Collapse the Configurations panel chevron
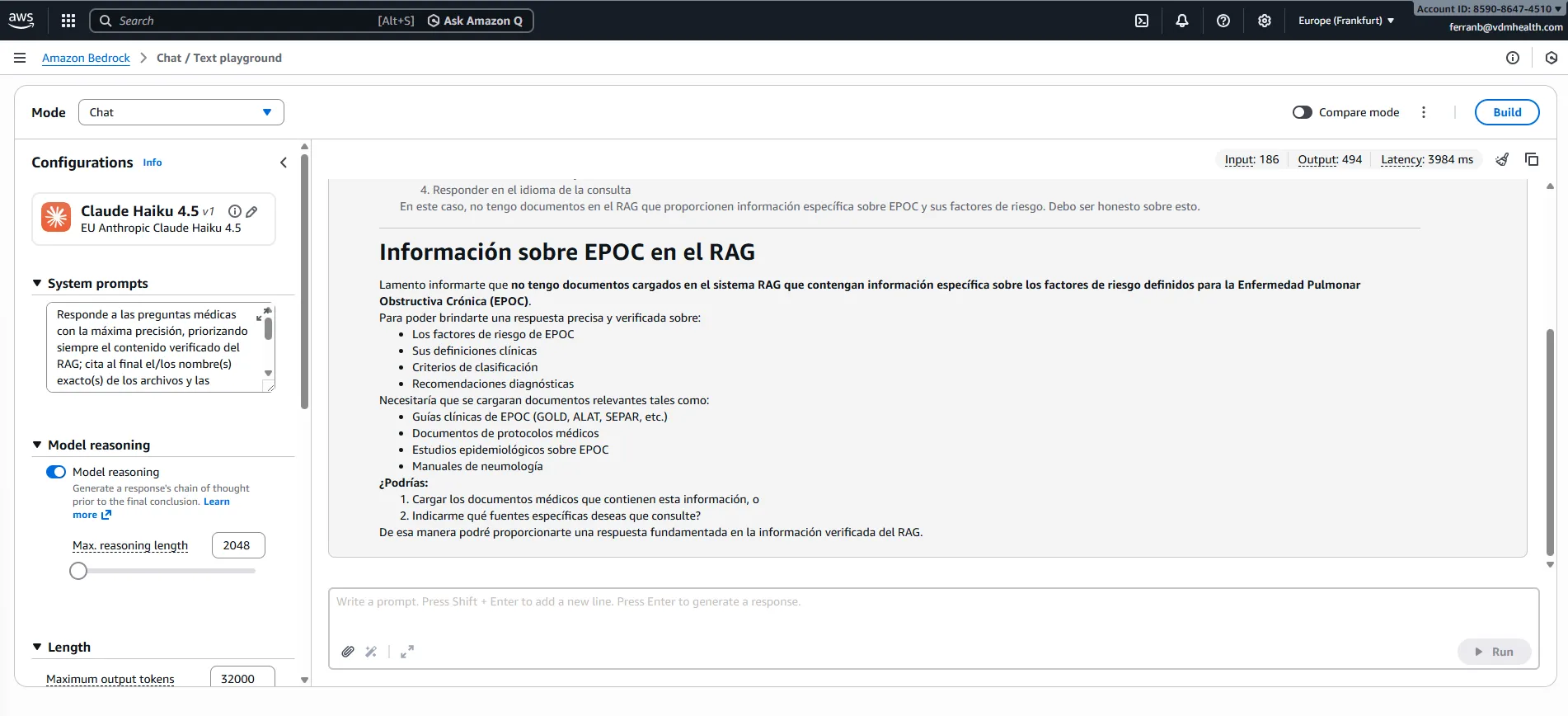 284,163
